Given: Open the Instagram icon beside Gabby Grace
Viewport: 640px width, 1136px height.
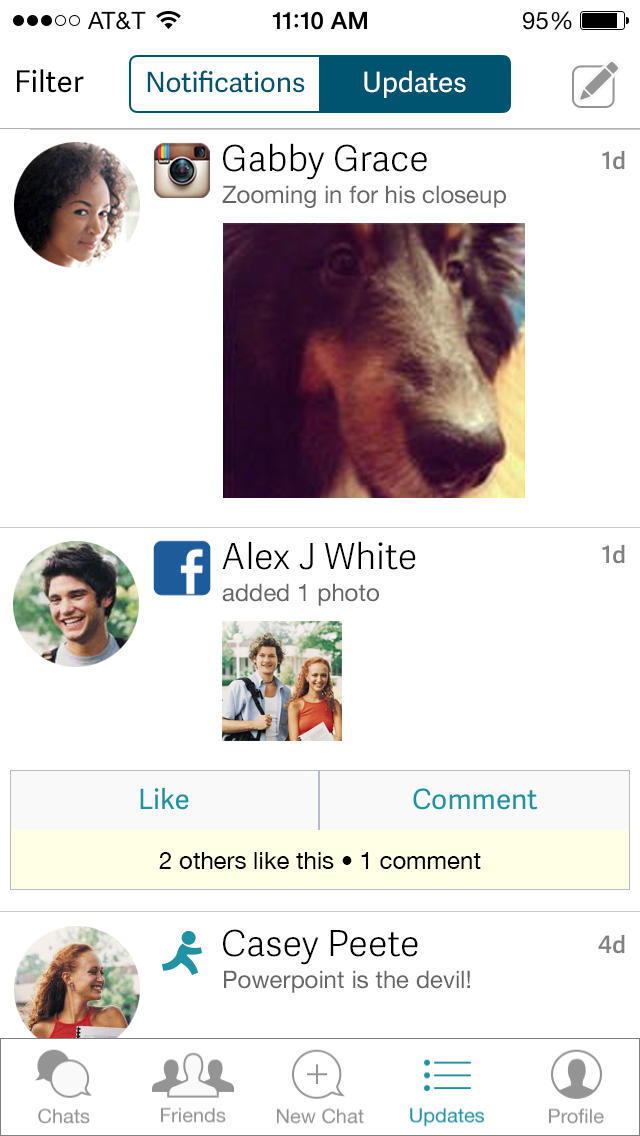Looking at the screenshot, I should tap(182, 170).
